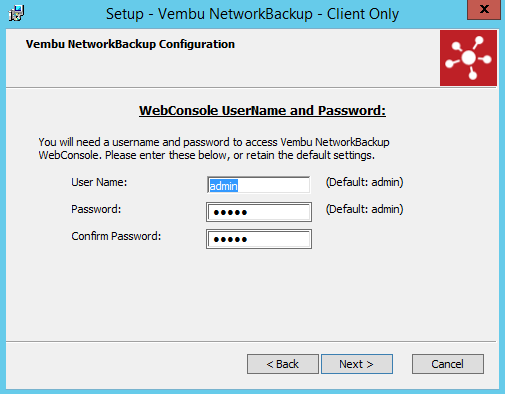The height and width of the screenshot is (394, 505).
Task: Click the Default admin hint beside Password
Action: pyautogui.click(x=364, y=209)
